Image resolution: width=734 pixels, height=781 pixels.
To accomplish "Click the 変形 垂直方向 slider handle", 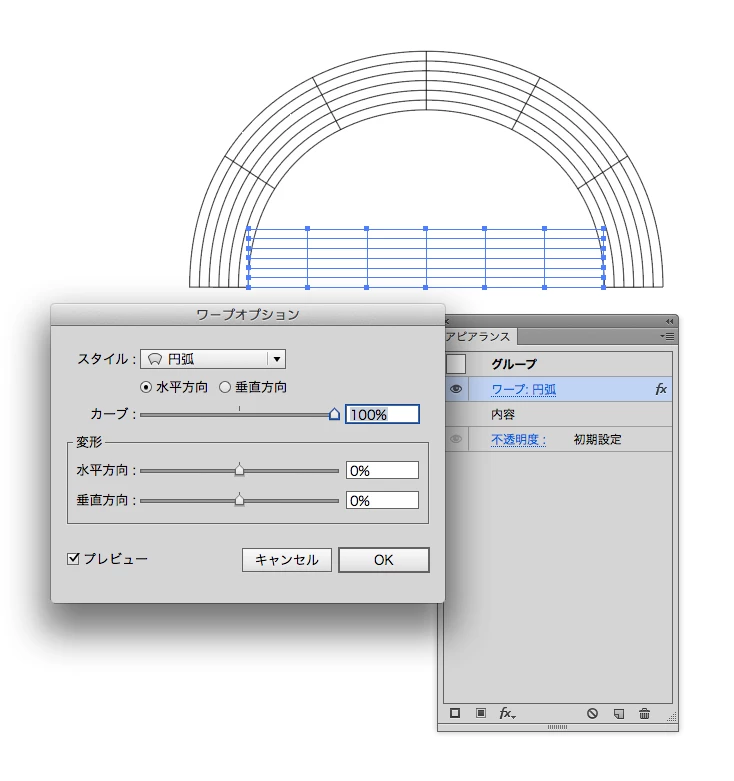I will [x=240, y=500].
